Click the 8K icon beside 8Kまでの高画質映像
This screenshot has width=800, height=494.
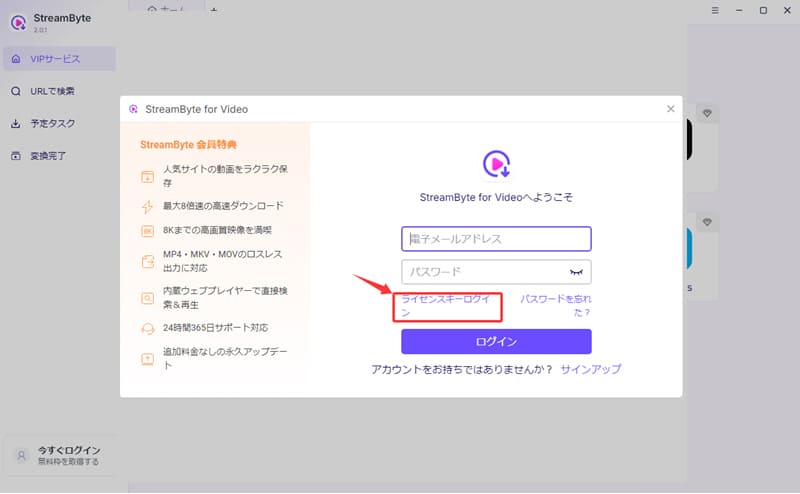click(x=147, y=232)
